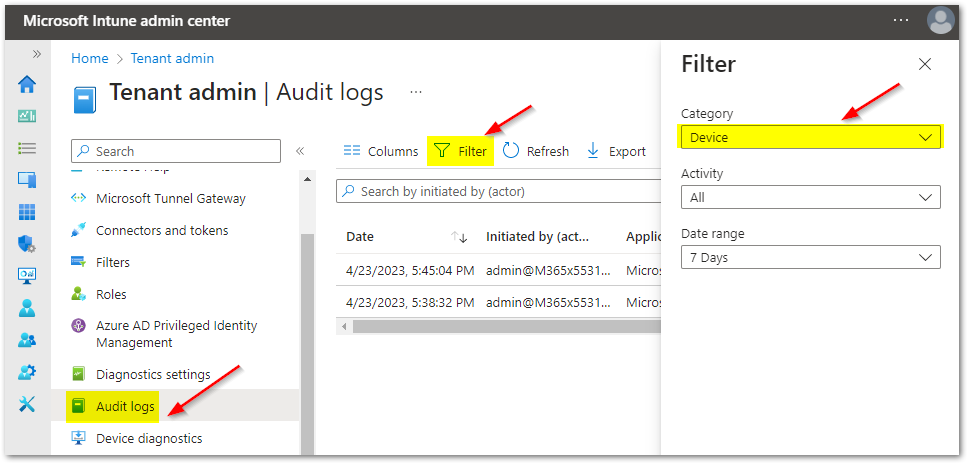Open the Dashboard chart icon in left rail

(27, 116)
